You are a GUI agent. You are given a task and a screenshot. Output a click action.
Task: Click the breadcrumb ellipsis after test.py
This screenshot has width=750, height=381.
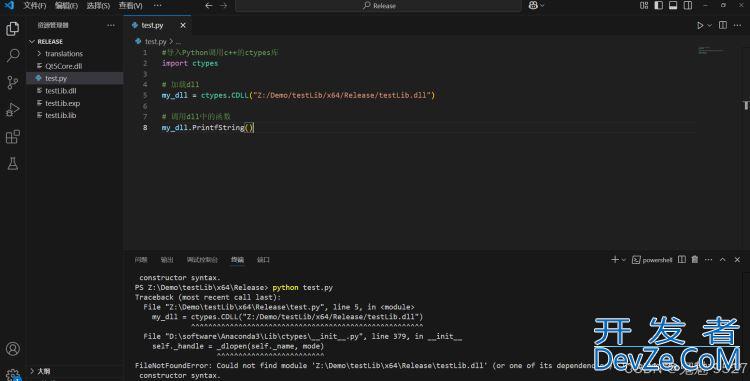click(178, 42)
